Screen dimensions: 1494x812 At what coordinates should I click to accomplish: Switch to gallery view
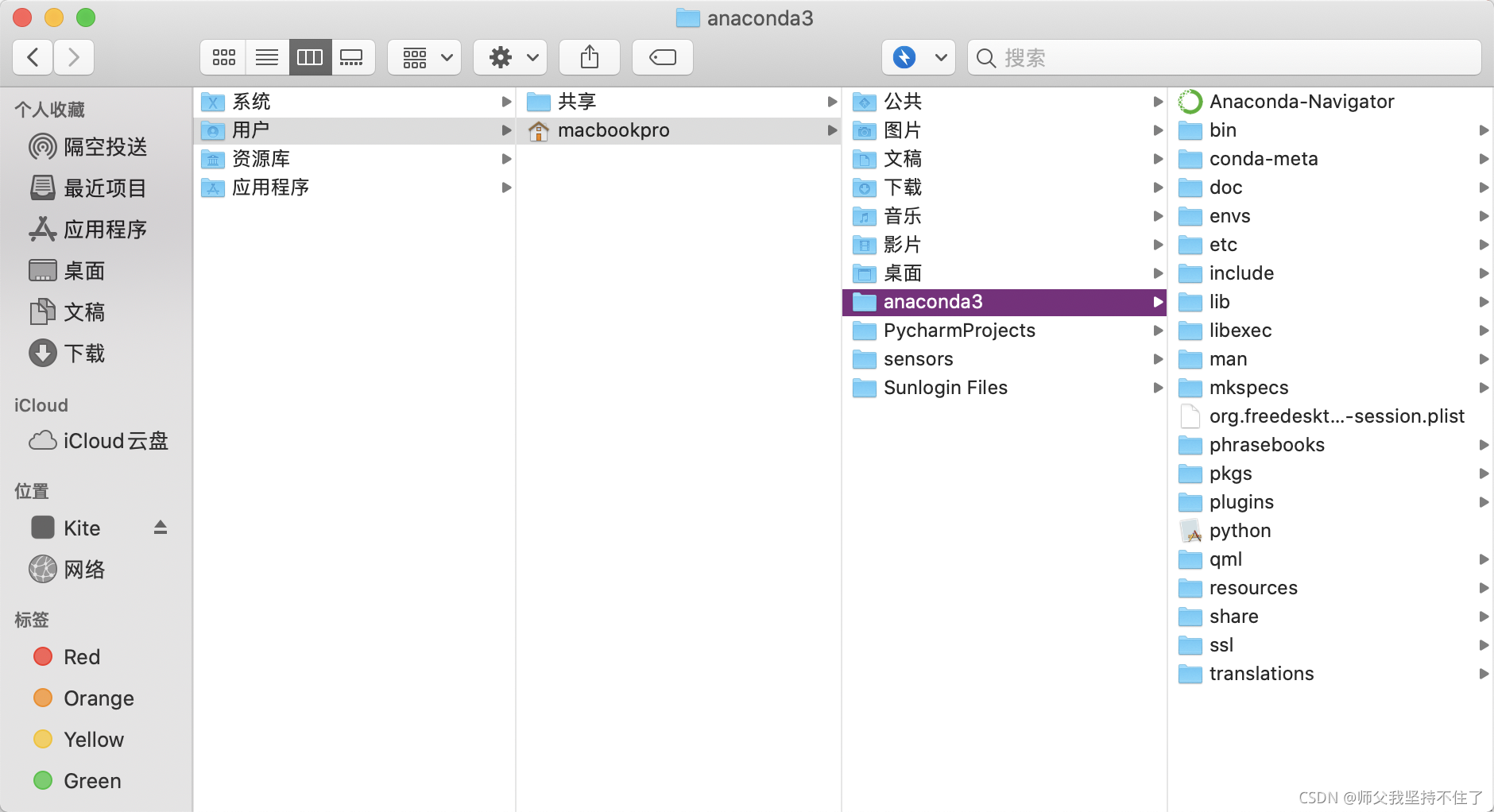tap(352, 57)
